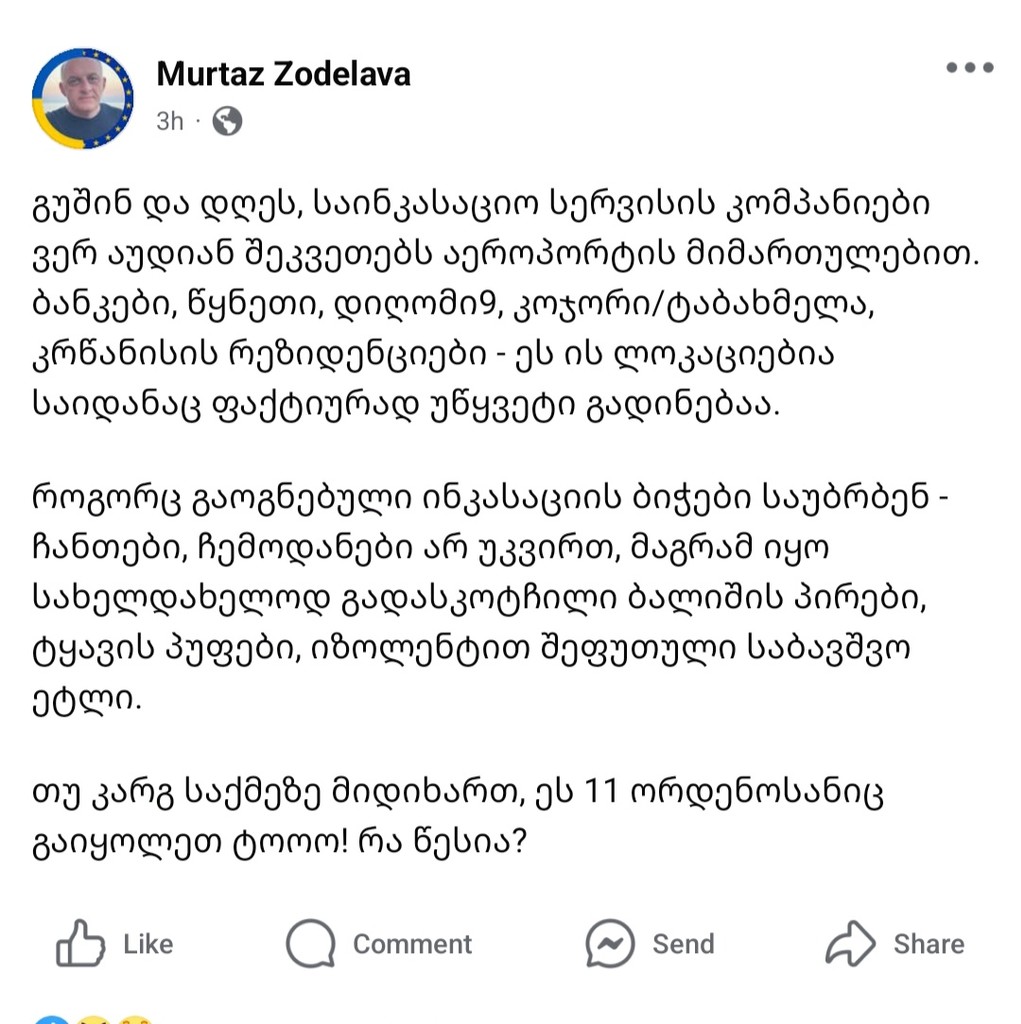
Task: Open the three-dot post options menu
Action: tap(969, 68)
